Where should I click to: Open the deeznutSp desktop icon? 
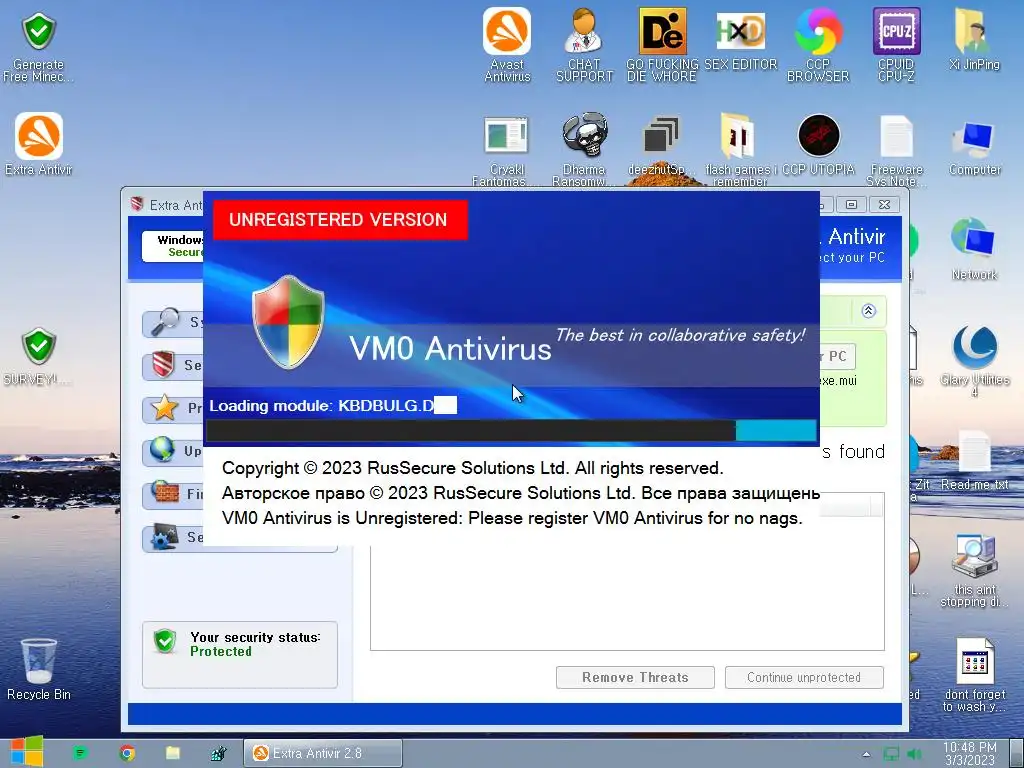tap(661, 145)
